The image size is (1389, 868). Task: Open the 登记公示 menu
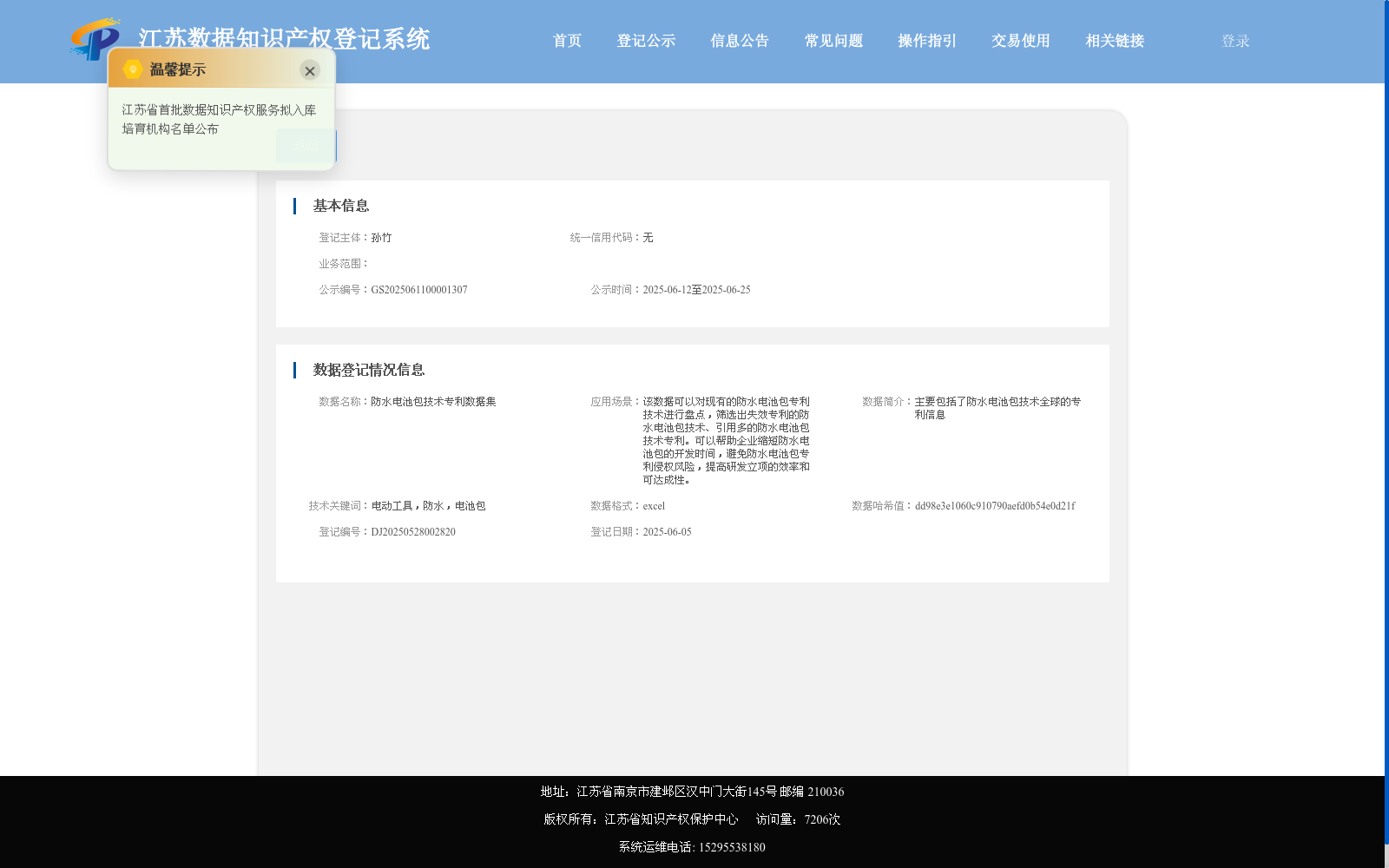click(646, 41)
